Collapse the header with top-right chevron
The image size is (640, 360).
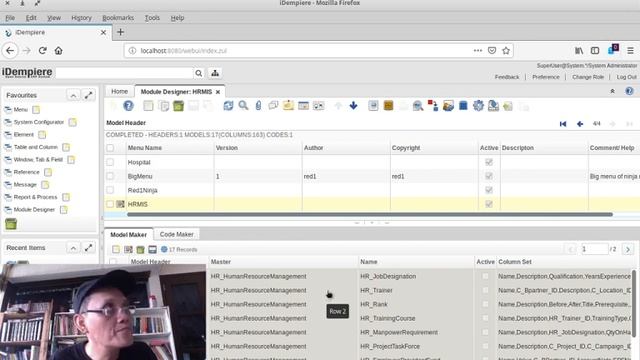[x=612, y=91]
